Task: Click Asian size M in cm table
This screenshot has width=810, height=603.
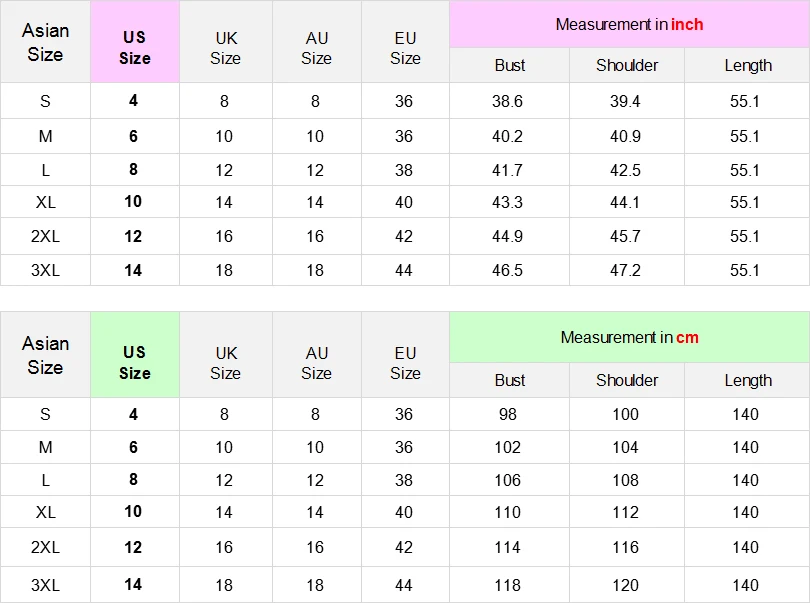Action: [x=45, y=447]
